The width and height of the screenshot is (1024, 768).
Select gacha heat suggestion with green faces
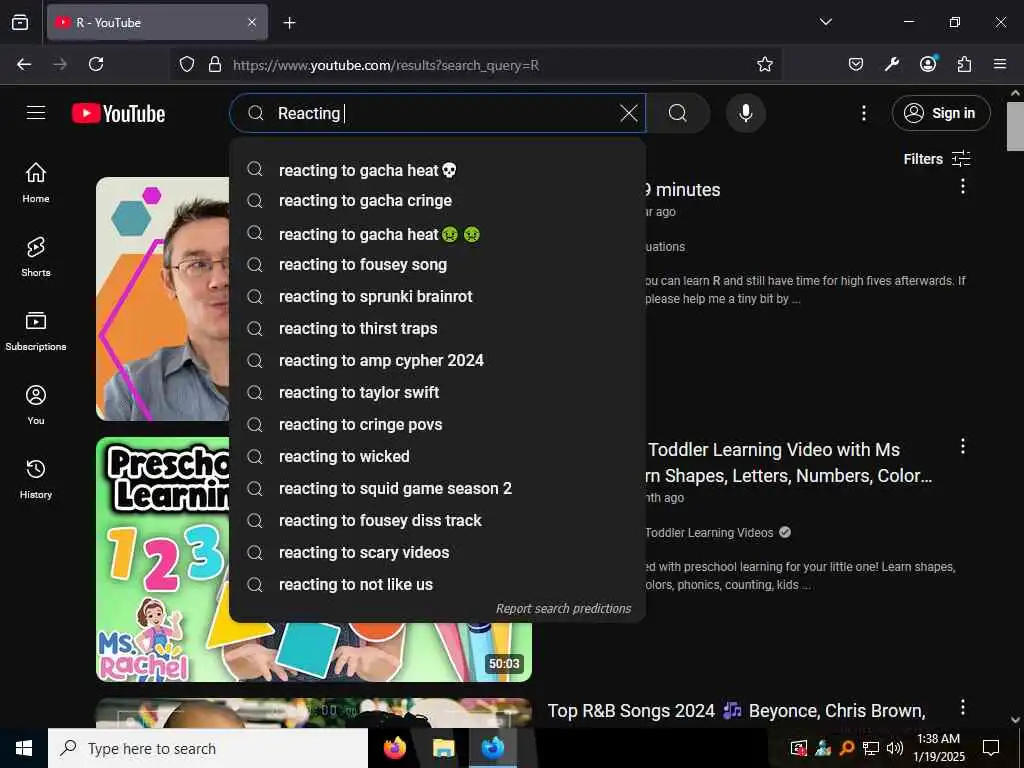pyautogui.click(x=438, y=234)
